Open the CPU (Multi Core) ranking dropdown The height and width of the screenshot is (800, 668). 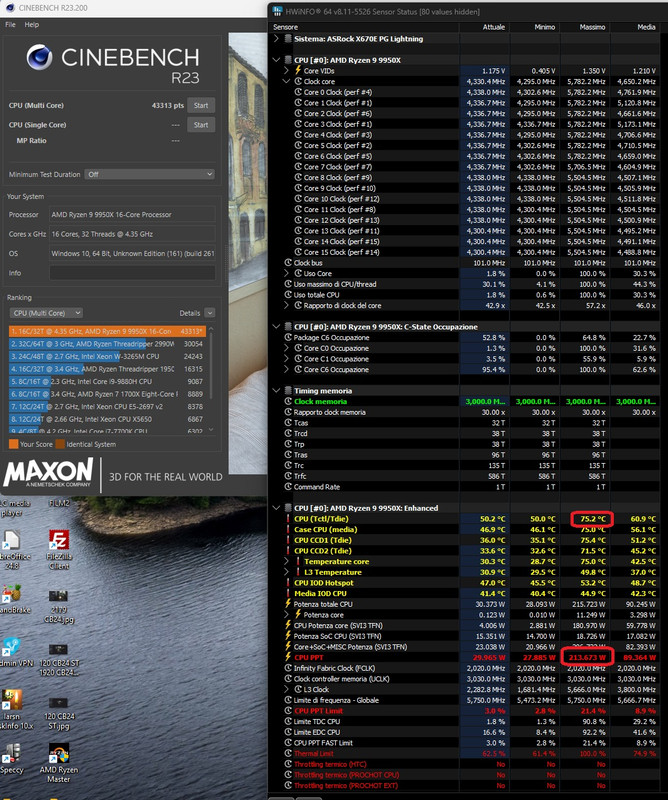46,313
